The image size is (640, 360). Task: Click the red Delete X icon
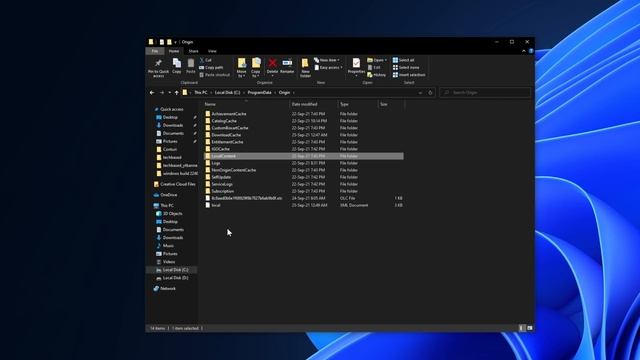pyautogui.click(x=272, y=62)
